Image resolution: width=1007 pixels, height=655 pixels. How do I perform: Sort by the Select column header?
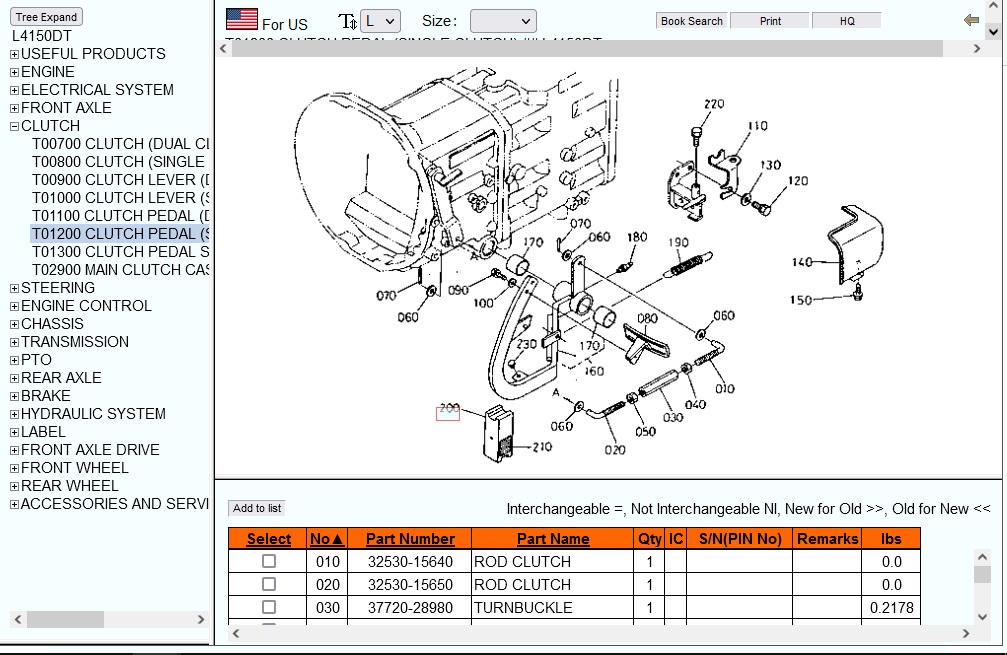pyautogui.click(x=268, y=539)
